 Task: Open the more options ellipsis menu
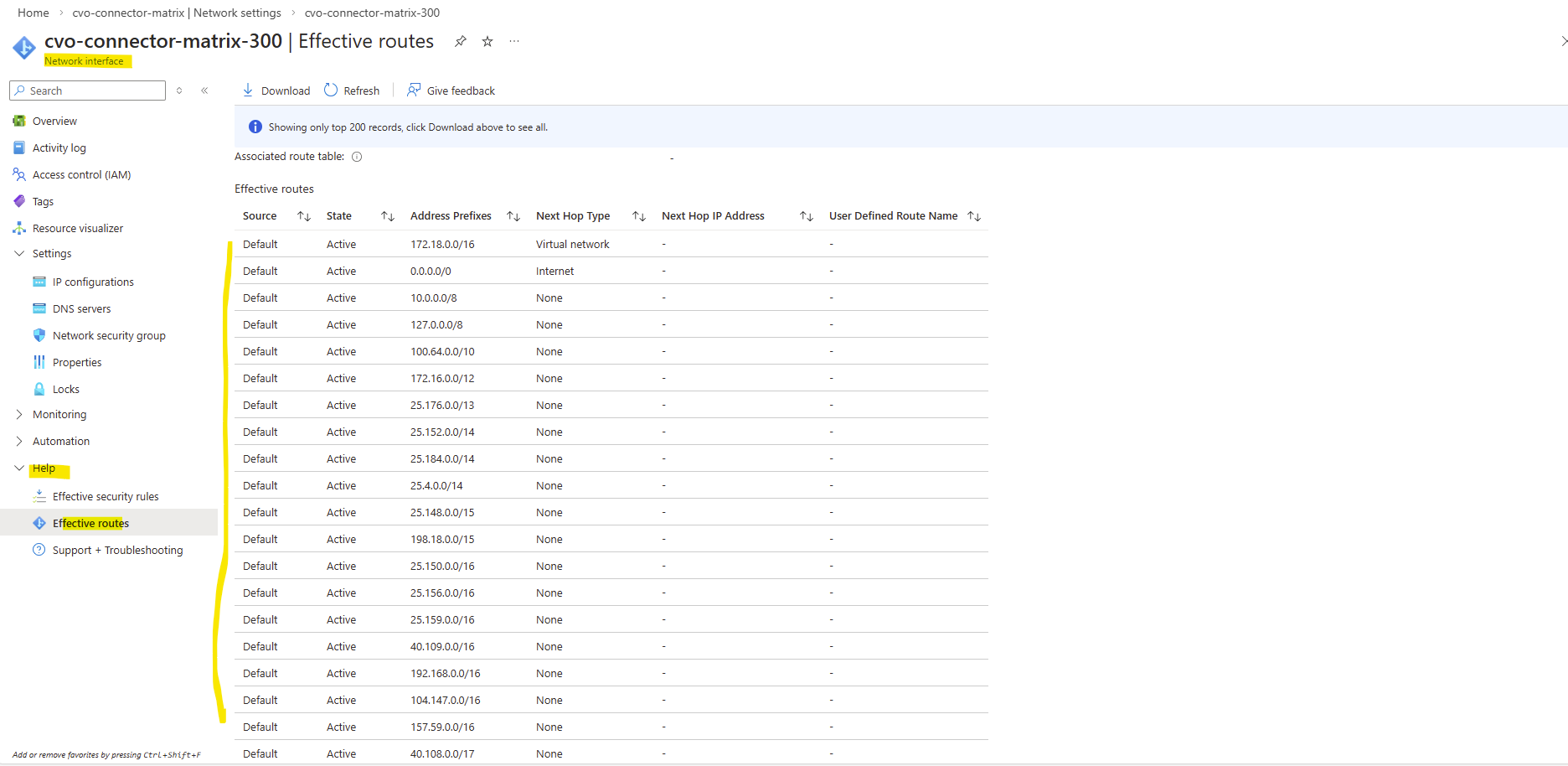pos(514,42)
